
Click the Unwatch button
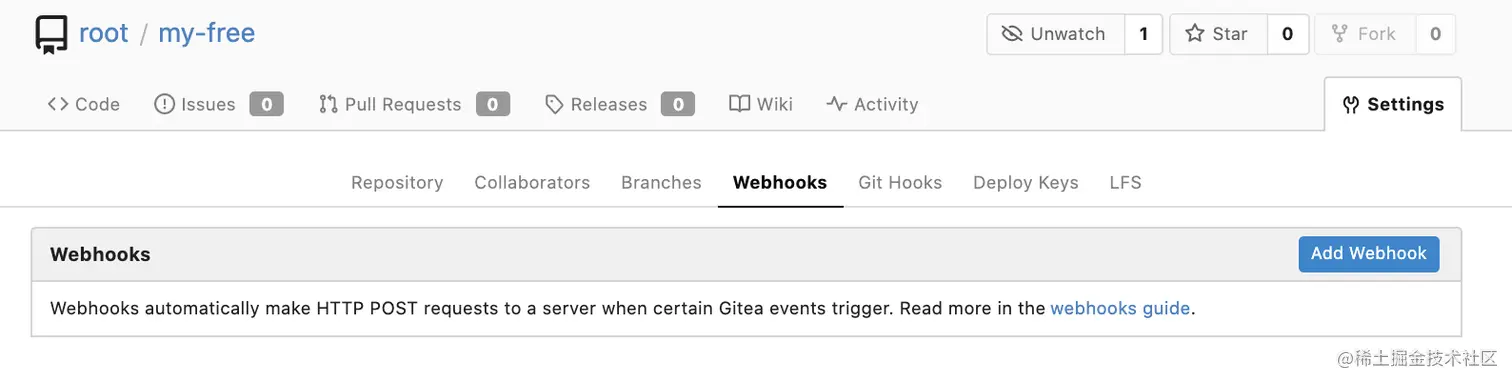pos(1056,34)
